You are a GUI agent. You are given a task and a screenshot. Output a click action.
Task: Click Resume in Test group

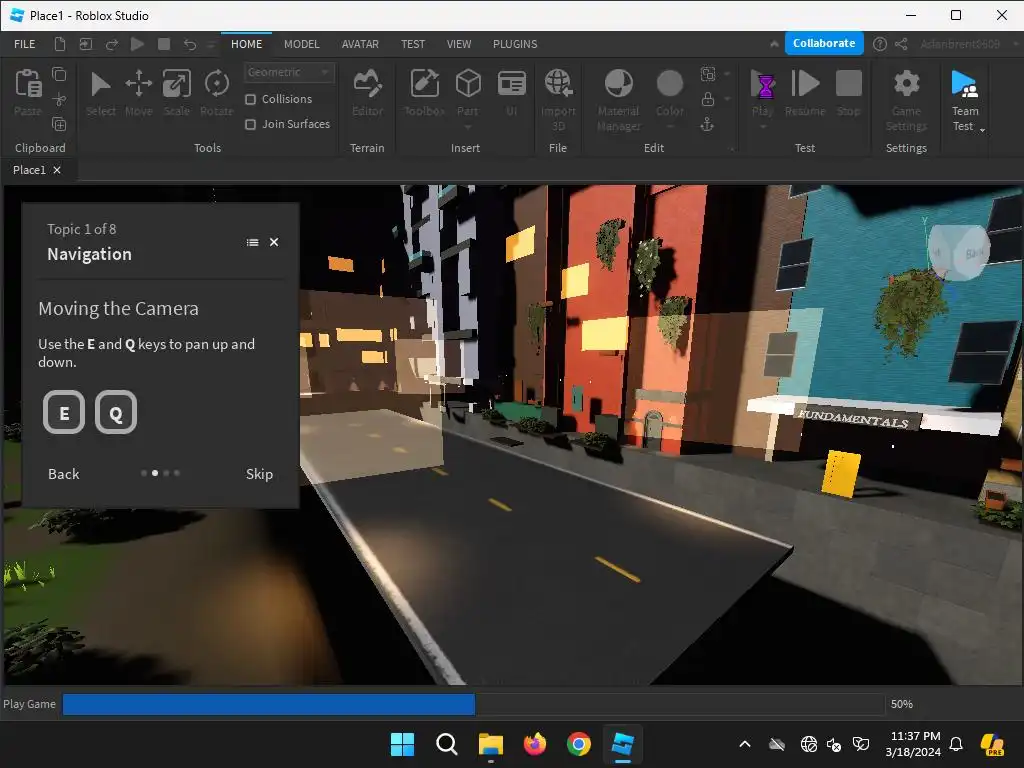(805, 84)
